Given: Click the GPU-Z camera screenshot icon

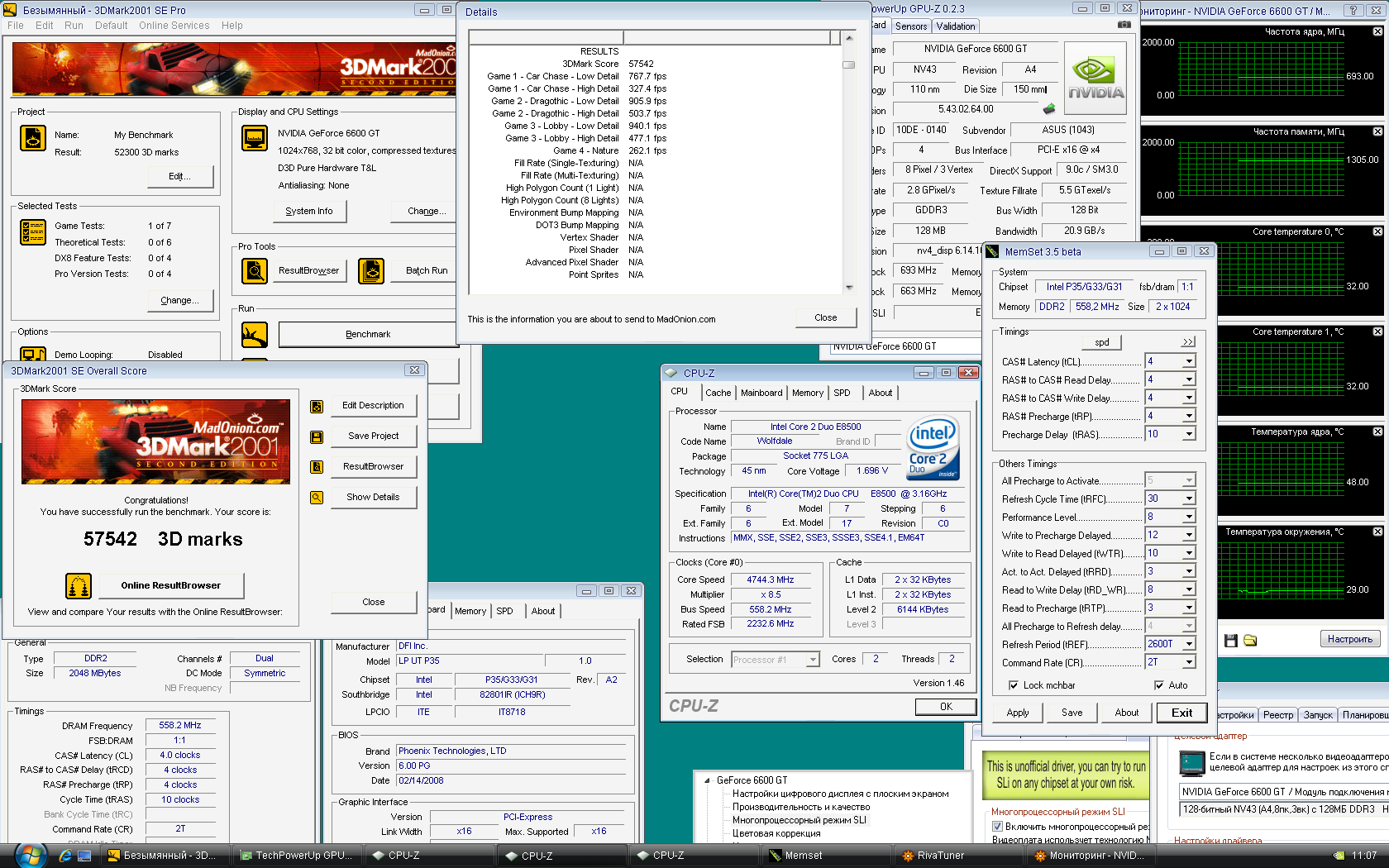Looking at the screenshot, I should [x=1124, y=25].
